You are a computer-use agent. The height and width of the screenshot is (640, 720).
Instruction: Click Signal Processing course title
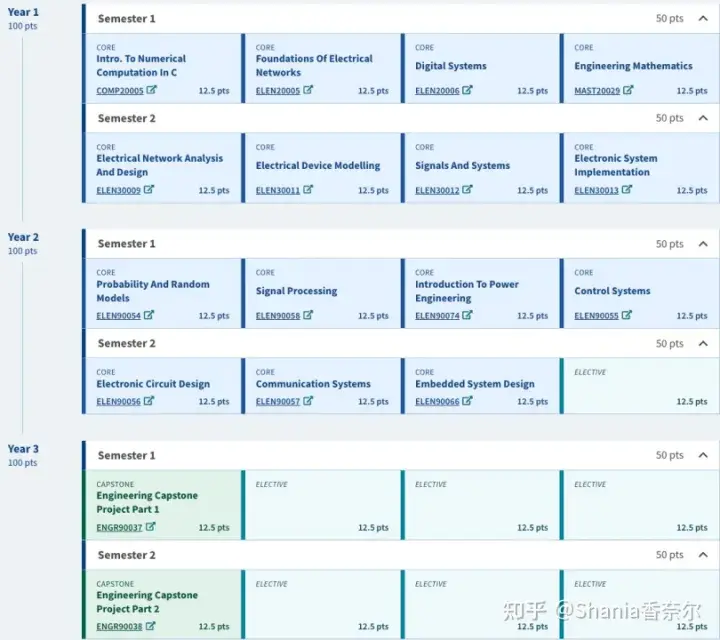296,291
